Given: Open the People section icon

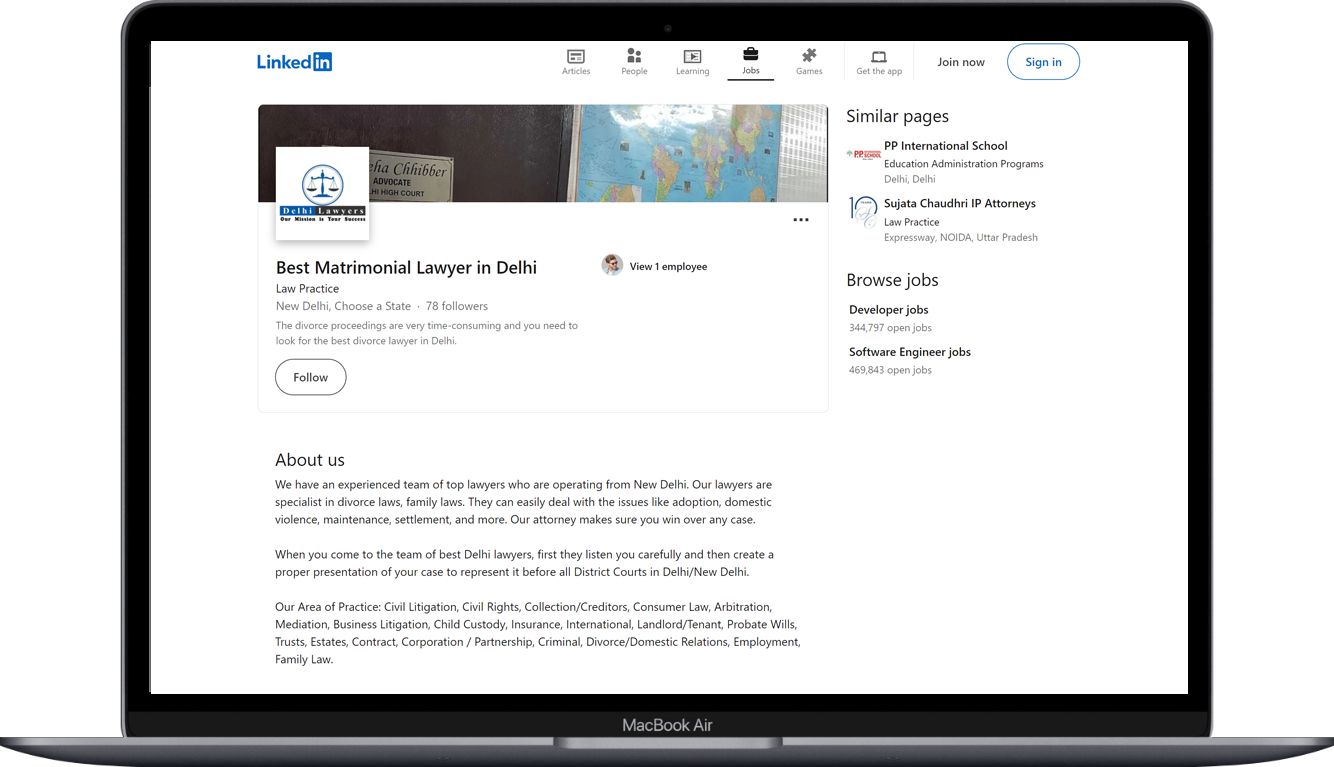Looking at the screenshot, I should click(634, 56).
